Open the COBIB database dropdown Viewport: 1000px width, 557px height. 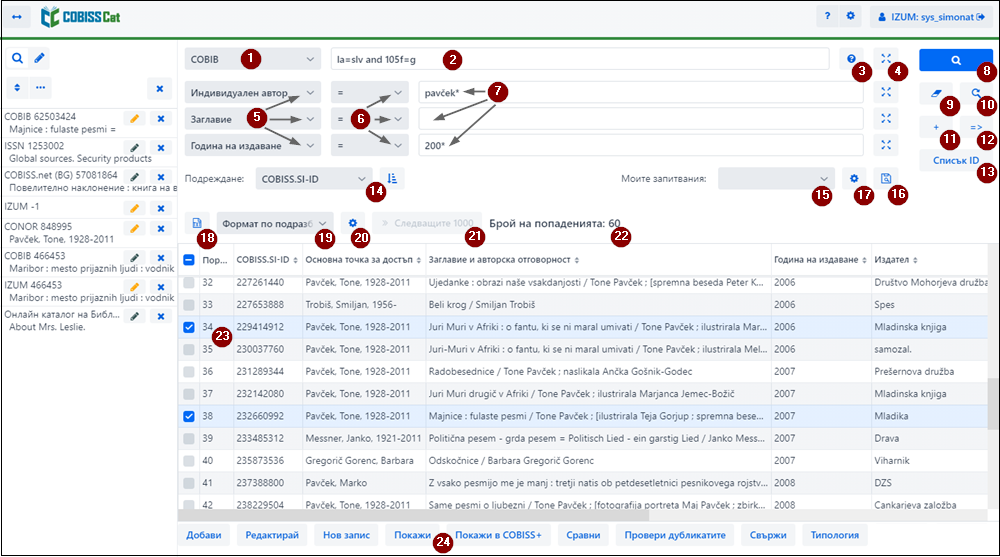pos(253,59)
